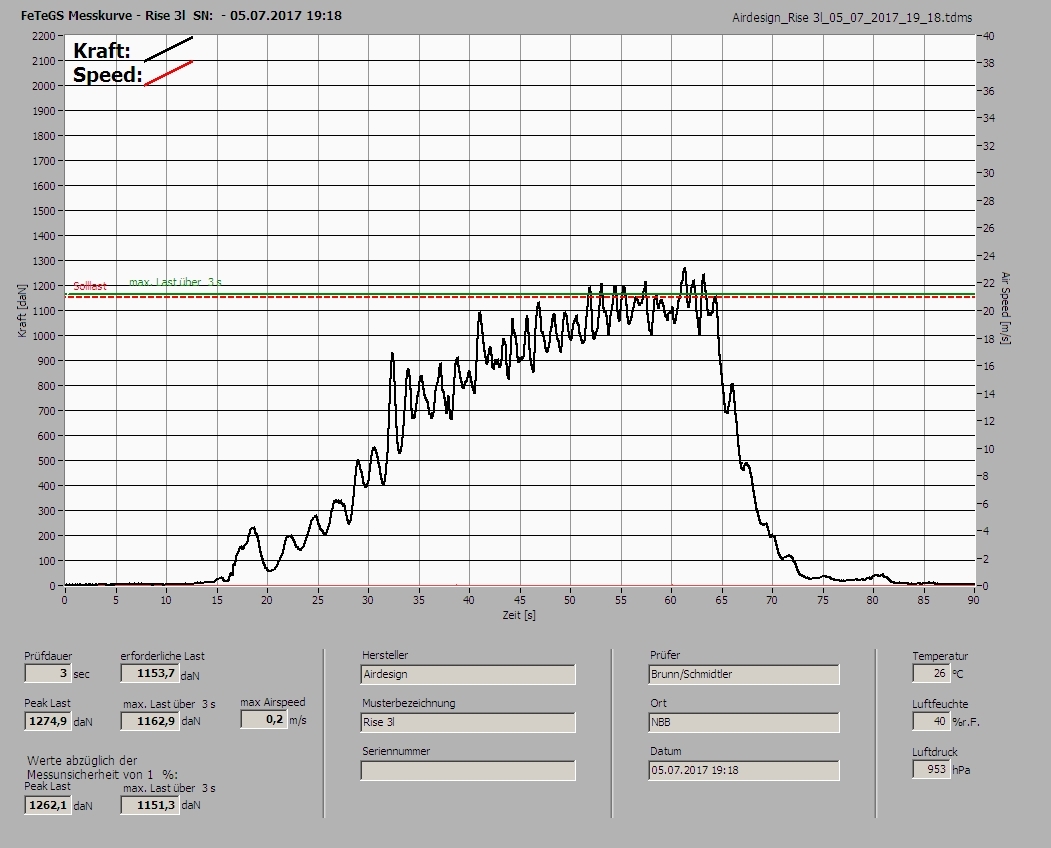Click the 'Ort' label

coord(658,703)
